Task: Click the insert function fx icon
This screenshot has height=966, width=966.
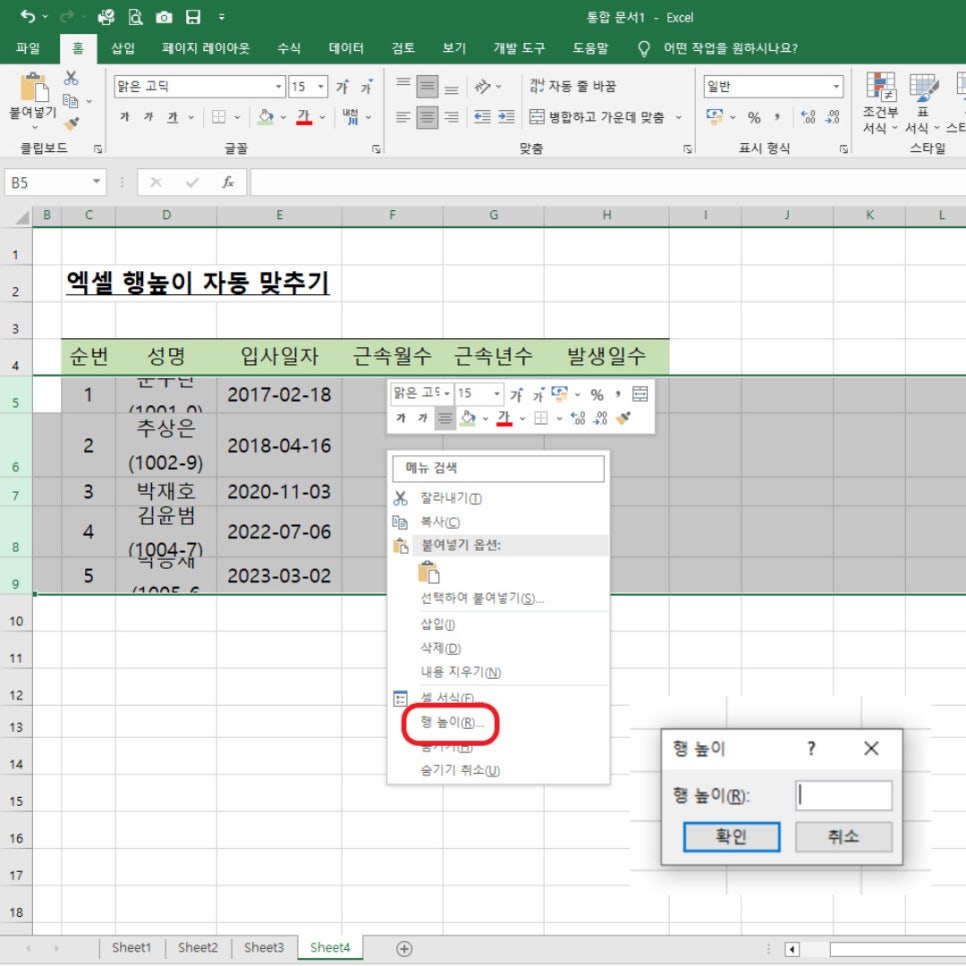Action: point(228,182)
